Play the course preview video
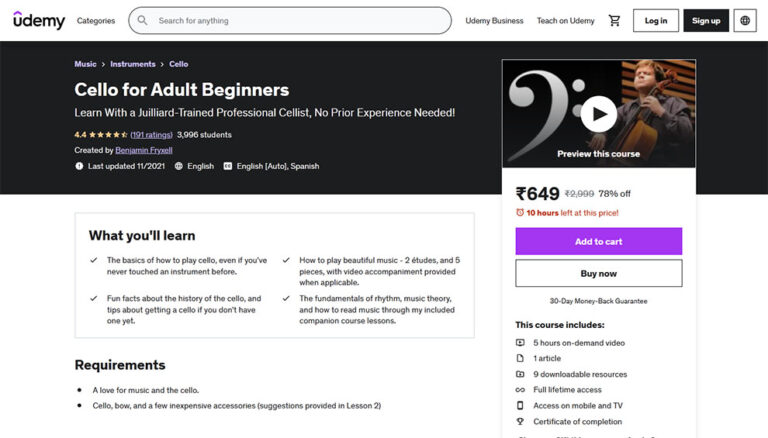Image resolution: width=768 pixels, height=438 pixels. 598,113
